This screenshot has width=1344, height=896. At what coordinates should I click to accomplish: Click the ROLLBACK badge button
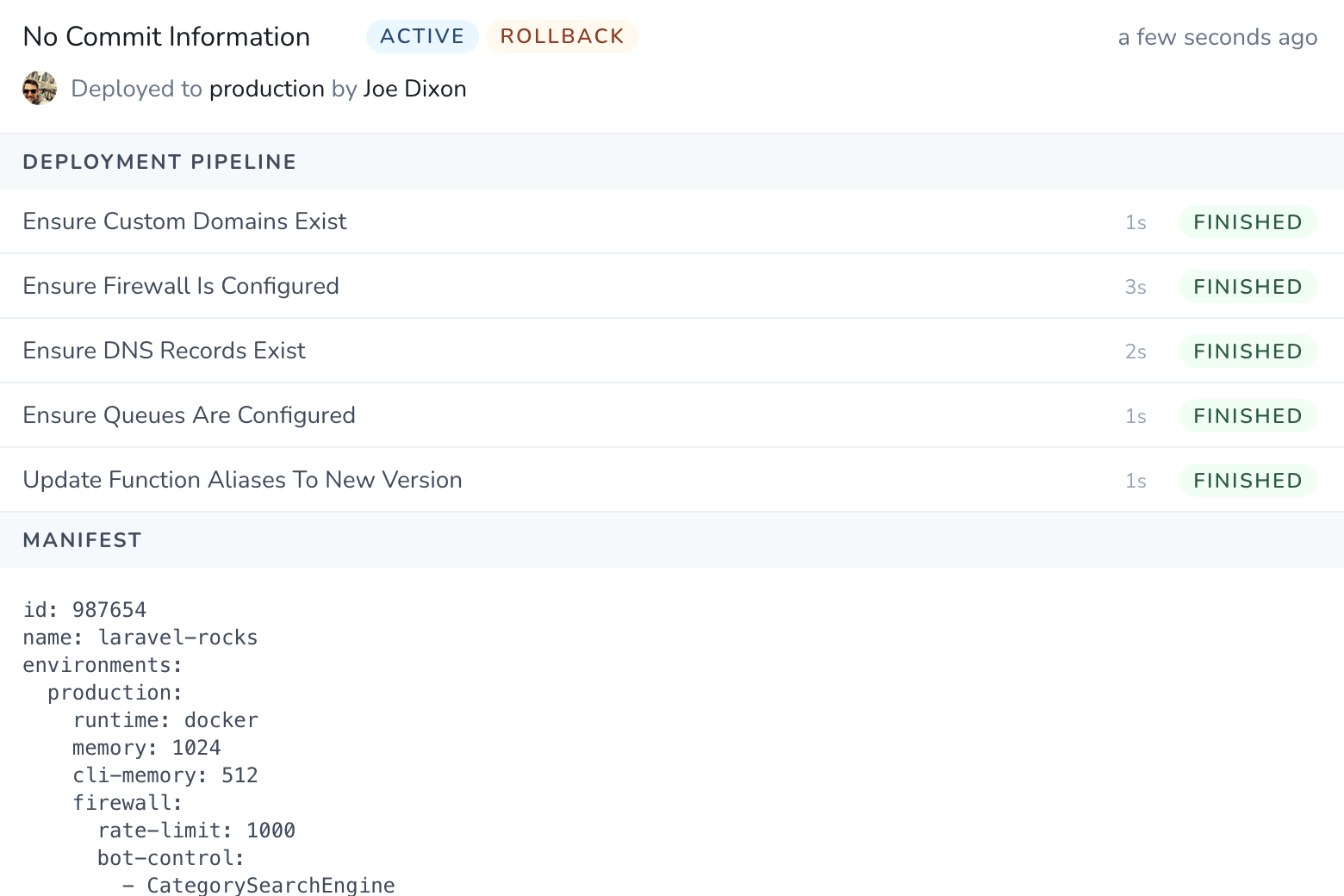562,36
